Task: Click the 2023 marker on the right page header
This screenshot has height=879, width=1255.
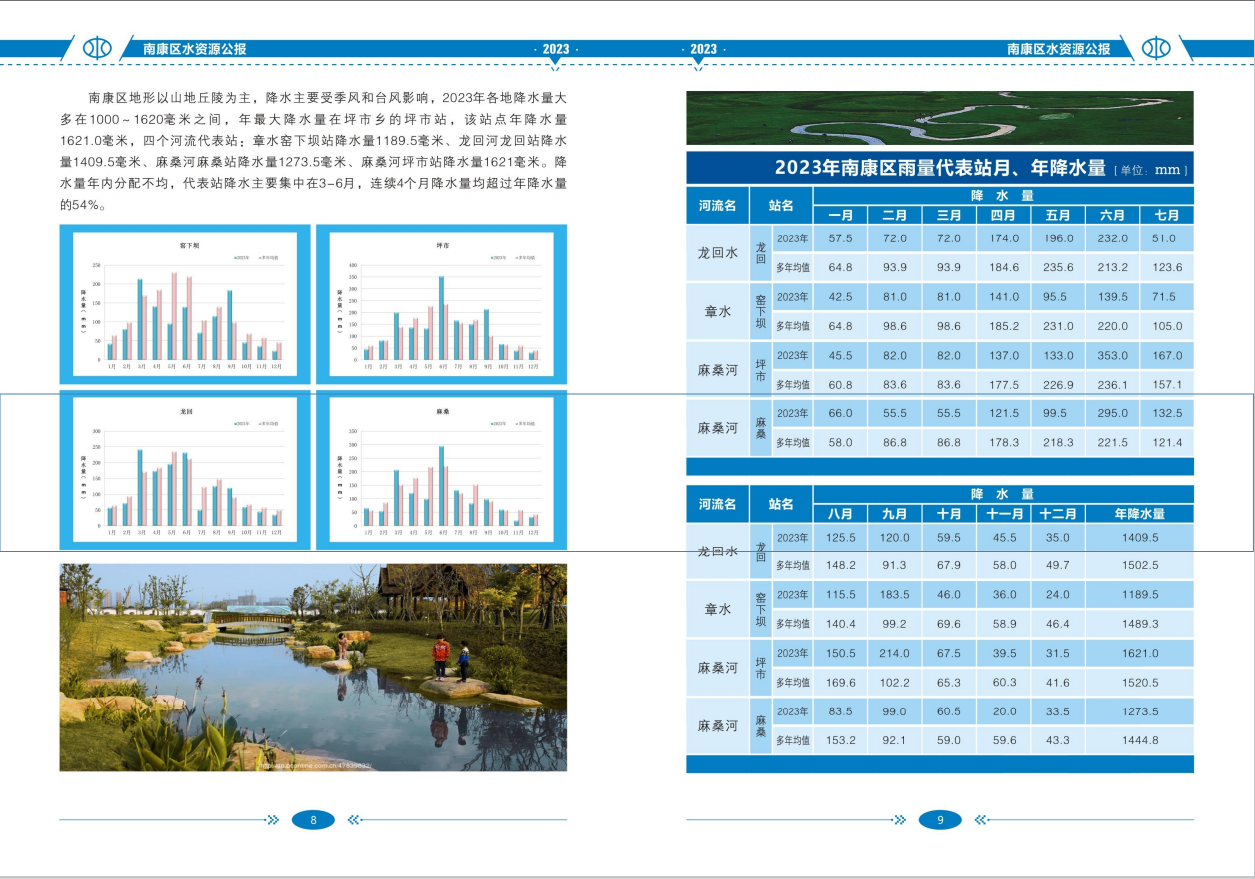Action: pos(703,50)
